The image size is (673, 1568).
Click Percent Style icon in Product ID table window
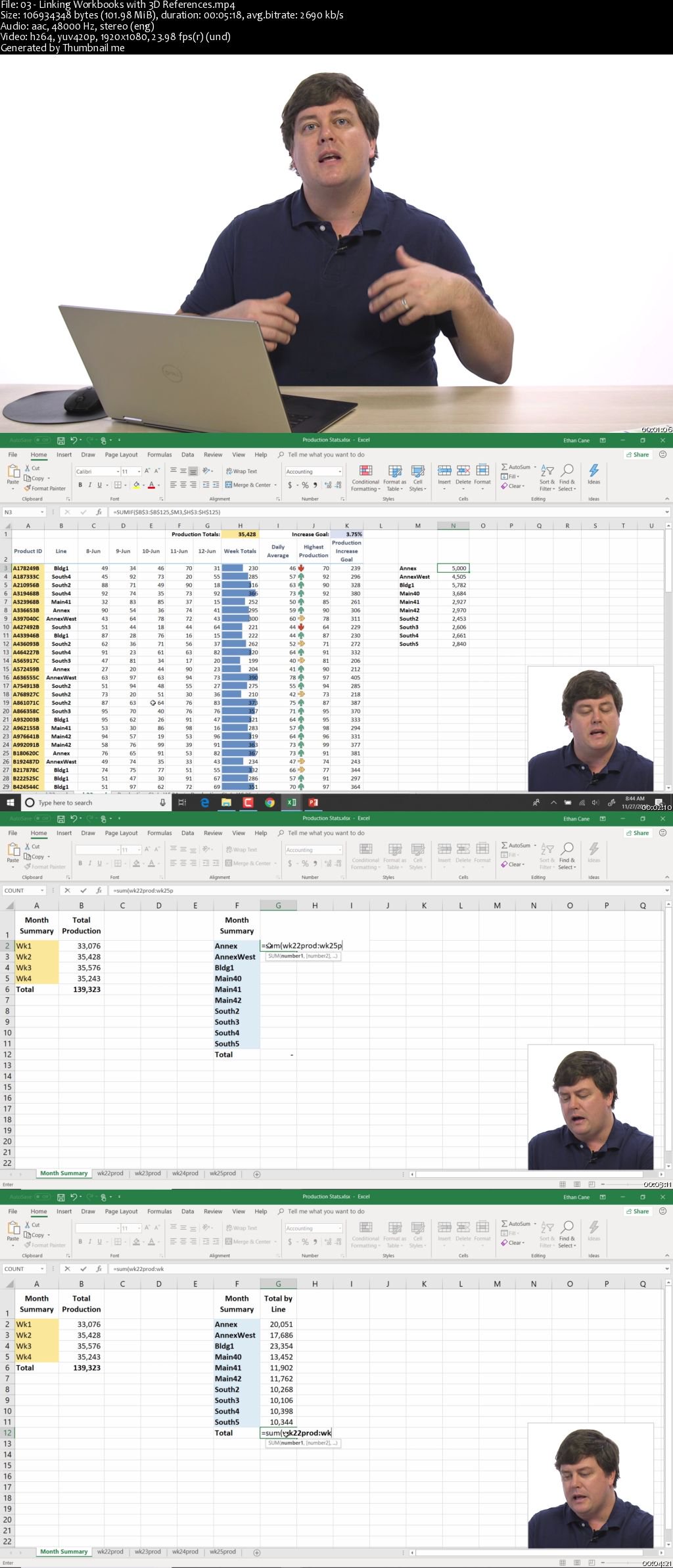(x=305, y=485)
